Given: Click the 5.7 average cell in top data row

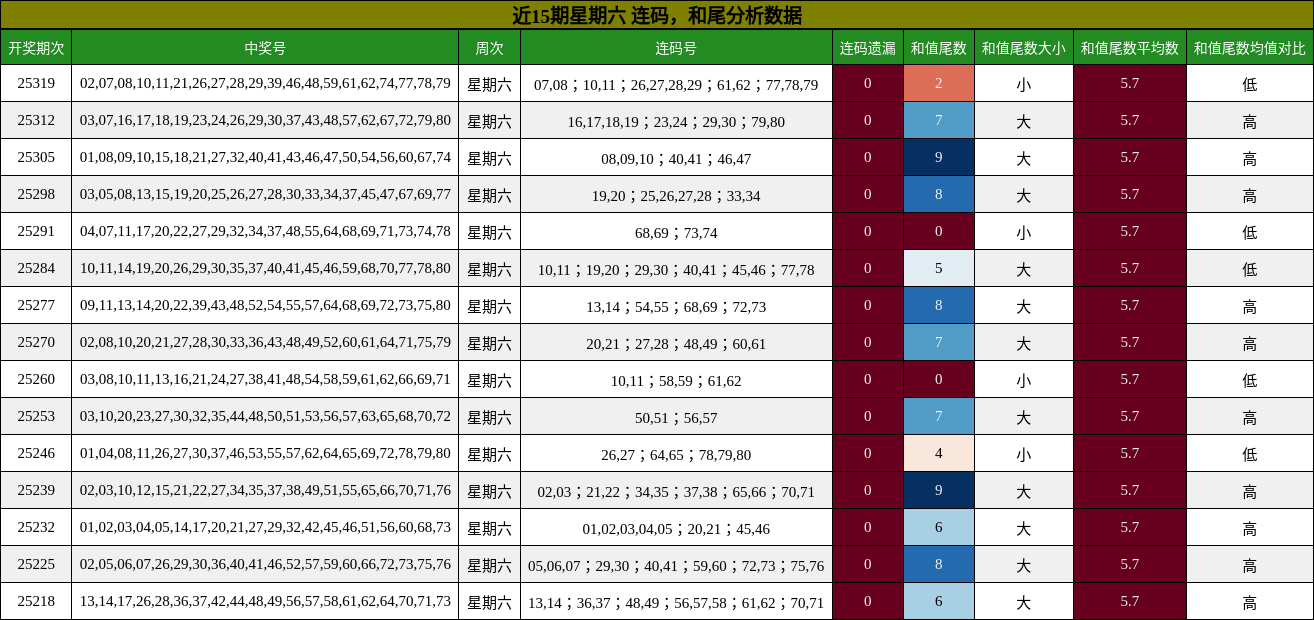Looking at the screenshot, I should click(1129, 85).
